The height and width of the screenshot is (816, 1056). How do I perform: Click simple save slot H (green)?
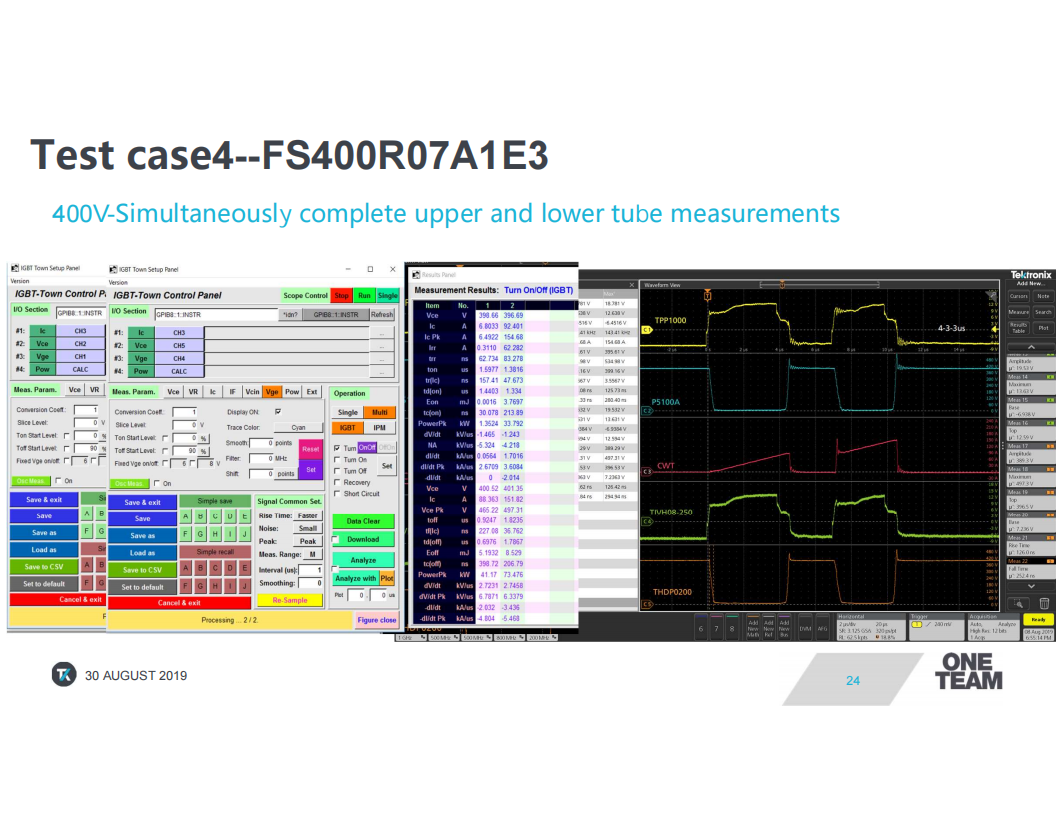coord(215,534)
